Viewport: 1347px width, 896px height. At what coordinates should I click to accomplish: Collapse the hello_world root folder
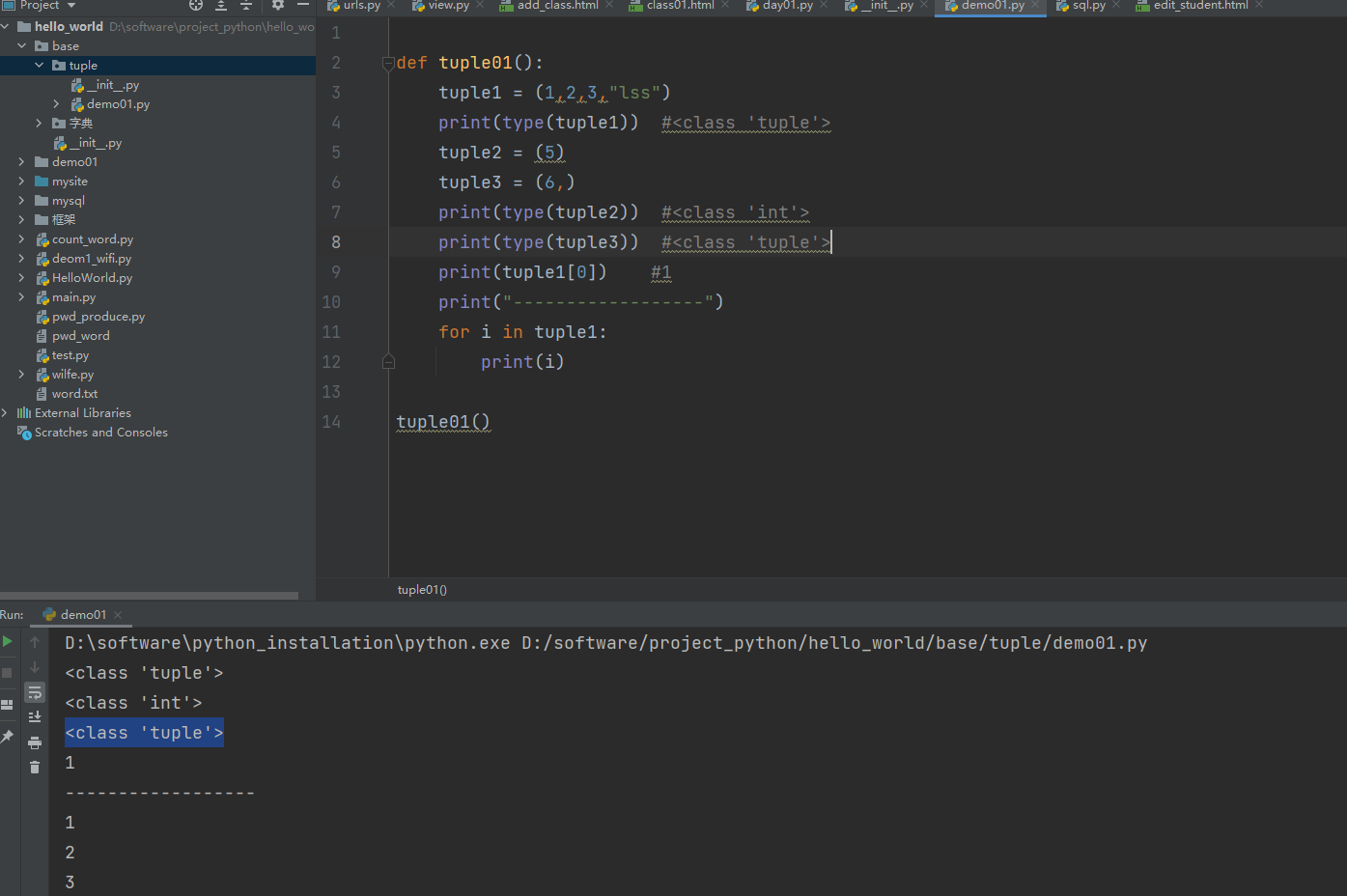[6, 27]
